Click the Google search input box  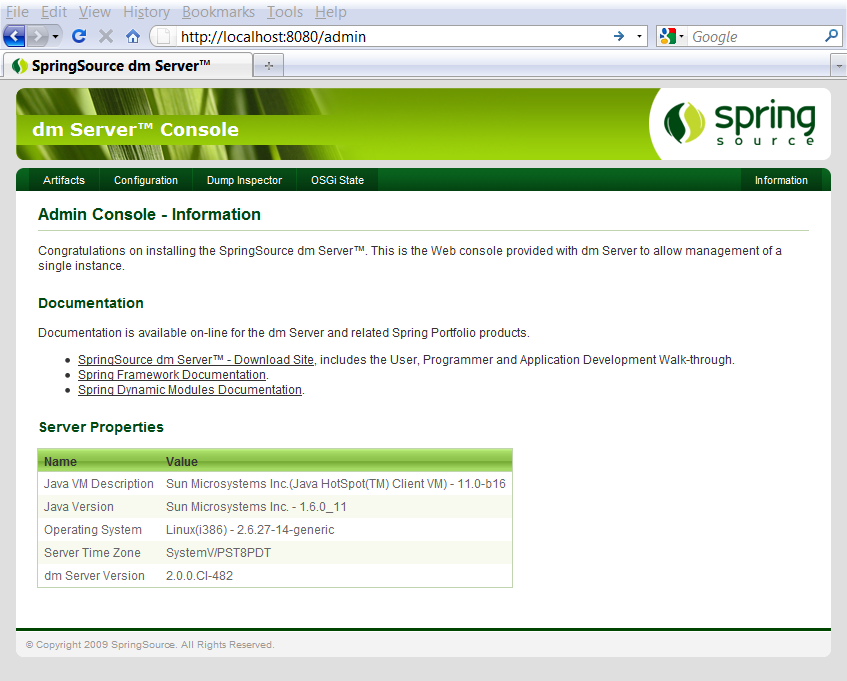tap(756, 37)
